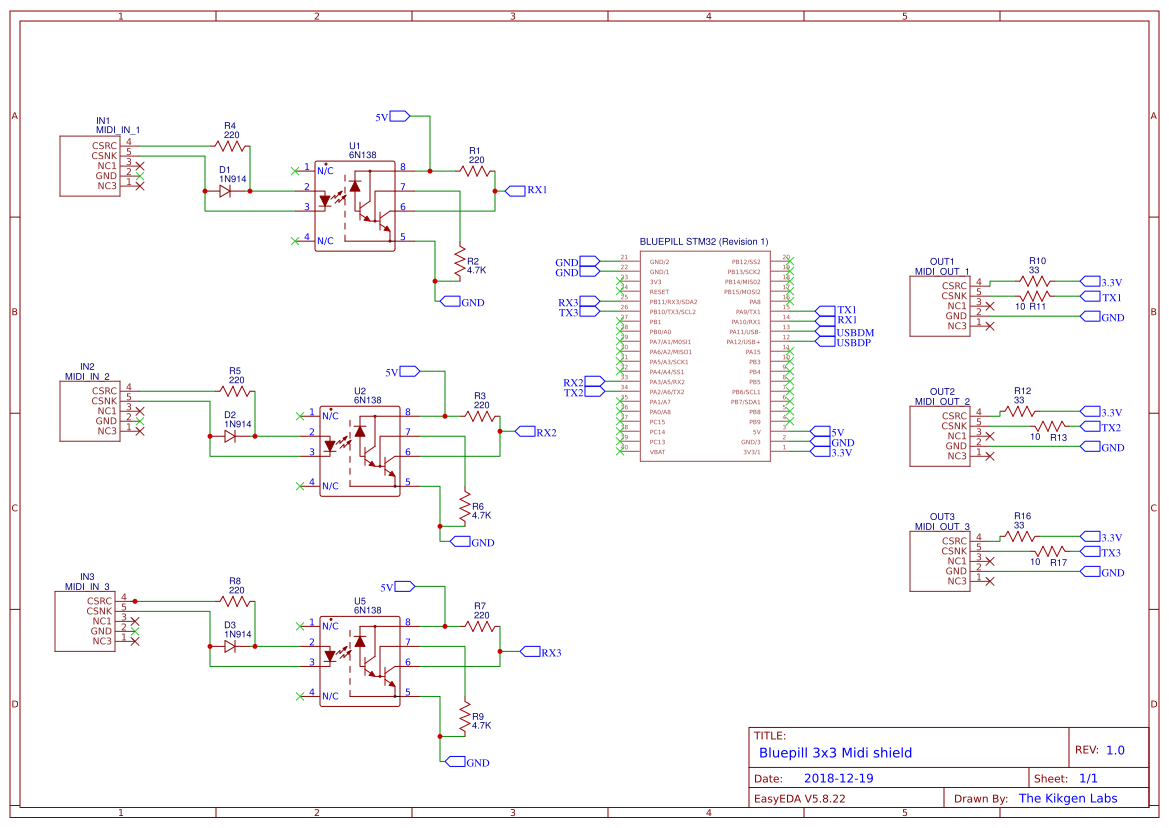Click the drawn by The Kikgen Labs text
This screenshot has width=1169, height=828.
[1068, 798]
